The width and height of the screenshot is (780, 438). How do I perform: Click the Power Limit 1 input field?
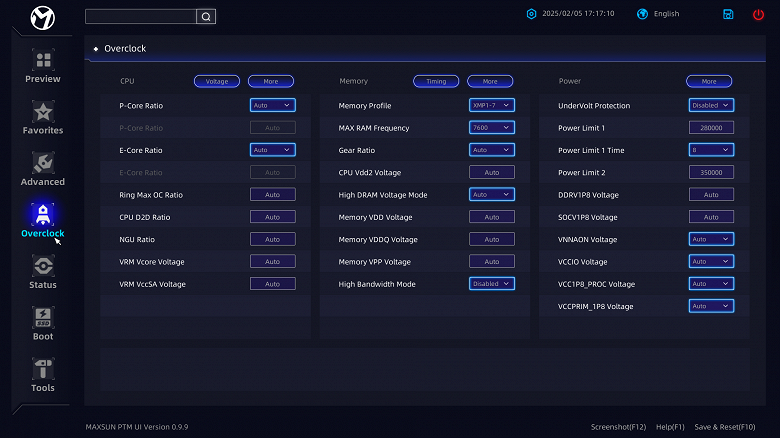[710, 128]
